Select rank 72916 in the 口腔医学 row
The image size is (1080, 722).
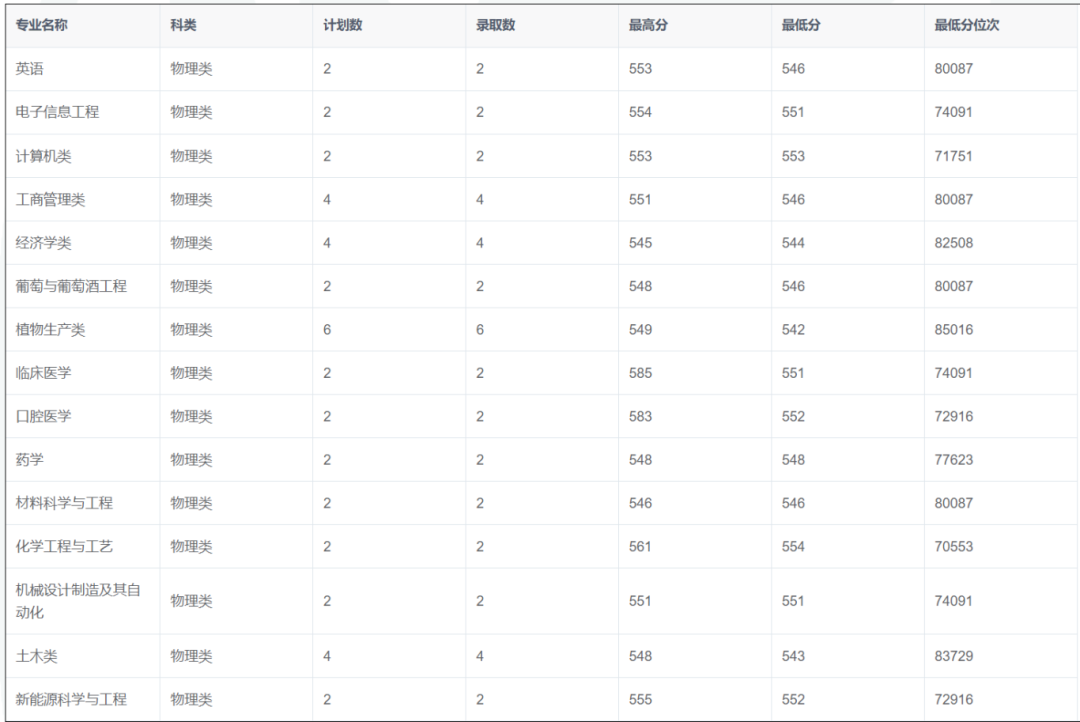(954, 416)
